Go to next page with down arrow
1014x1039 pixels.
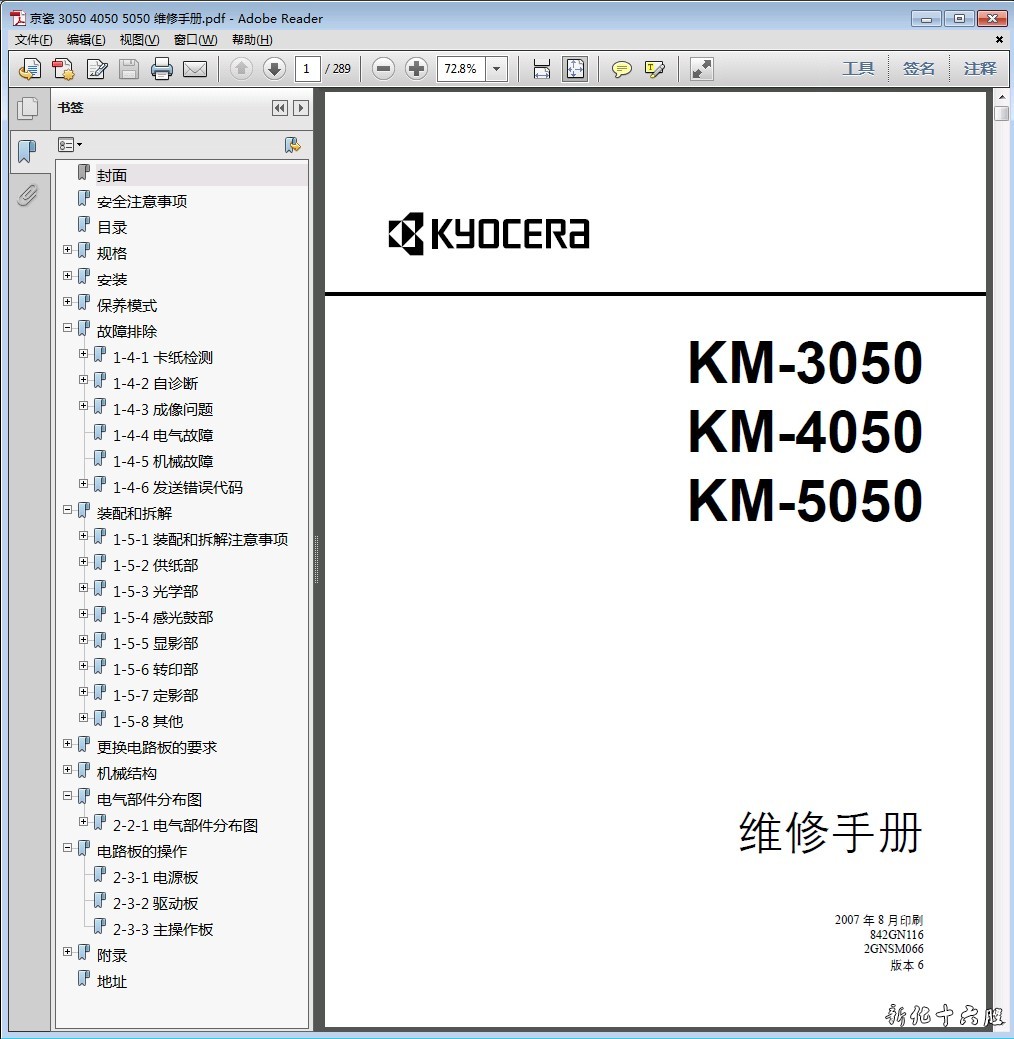tap(274, 69)
